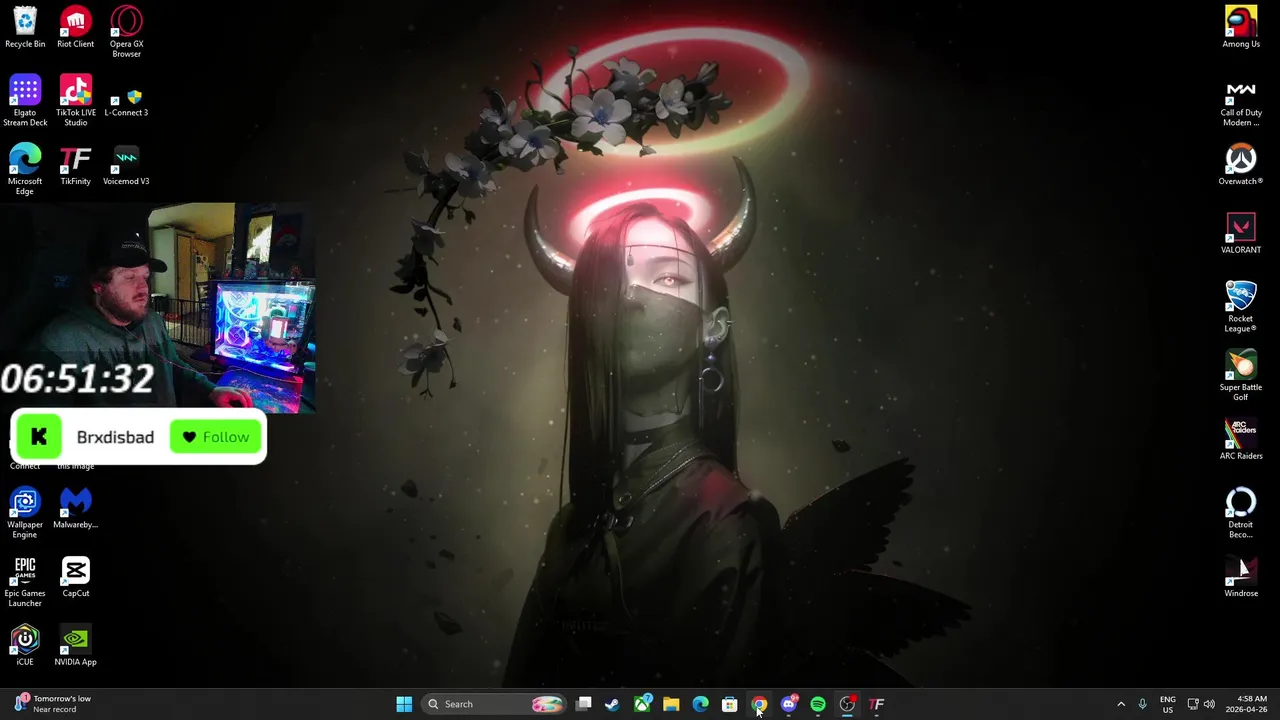Select the NVIDIA App shortcut
Viewport: 1280px width, 720px height.
pyautogui.click(x=76, y=646)
